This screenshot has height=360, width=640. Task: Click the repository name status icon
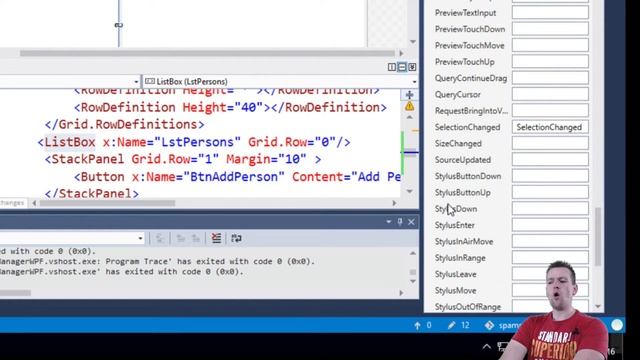click(489, 325)
